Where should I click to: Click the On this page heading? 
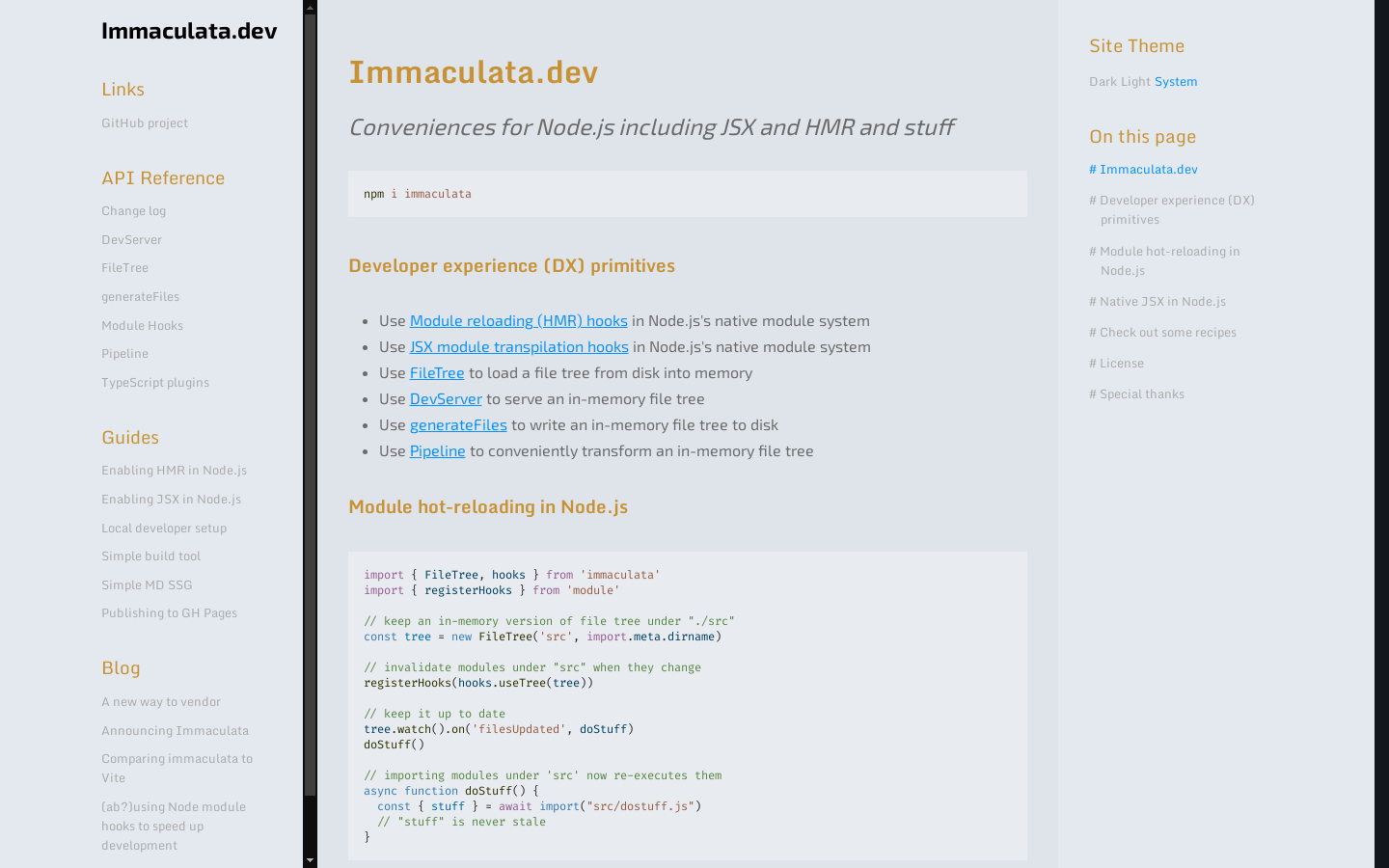point(1143,137)
